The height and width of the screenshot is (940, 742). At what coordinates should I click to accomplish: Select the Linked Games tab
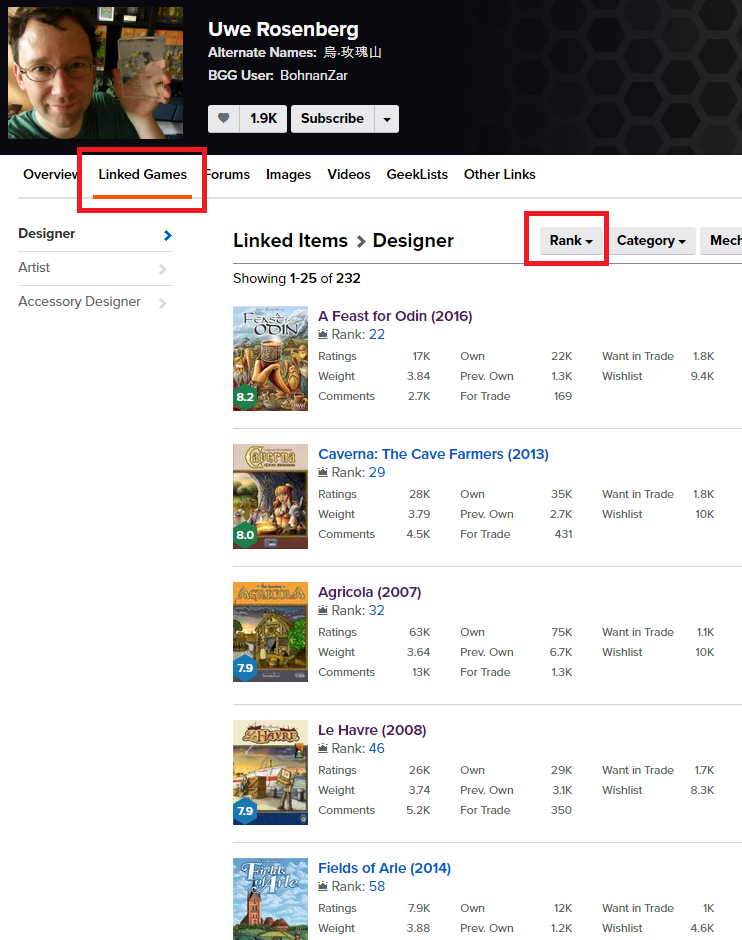(143, 174)
